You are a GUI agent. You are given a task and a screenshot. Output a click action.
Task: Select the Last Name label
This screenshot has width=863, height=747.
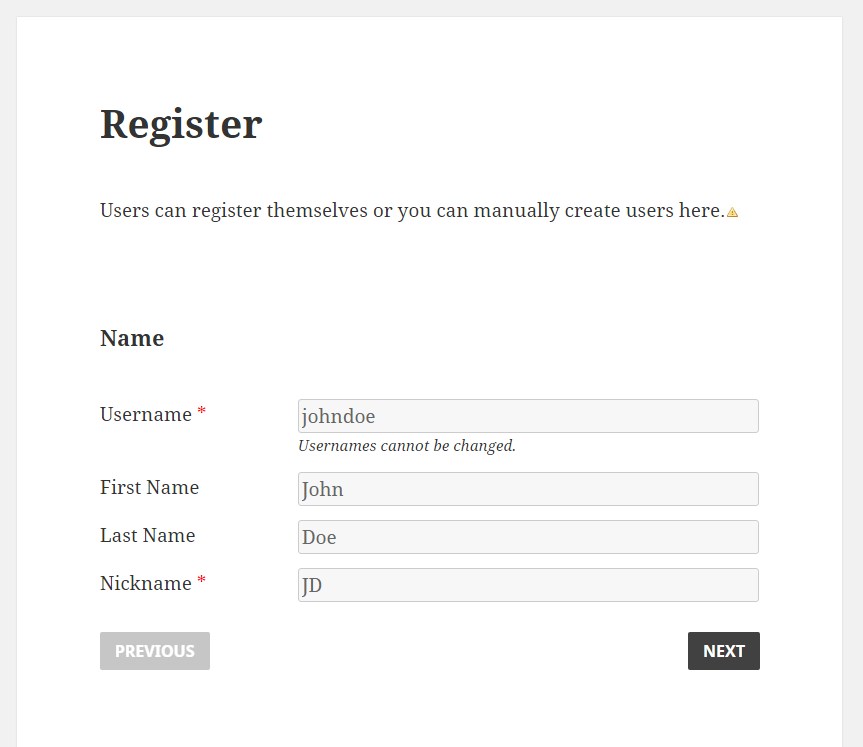[147, 535]
